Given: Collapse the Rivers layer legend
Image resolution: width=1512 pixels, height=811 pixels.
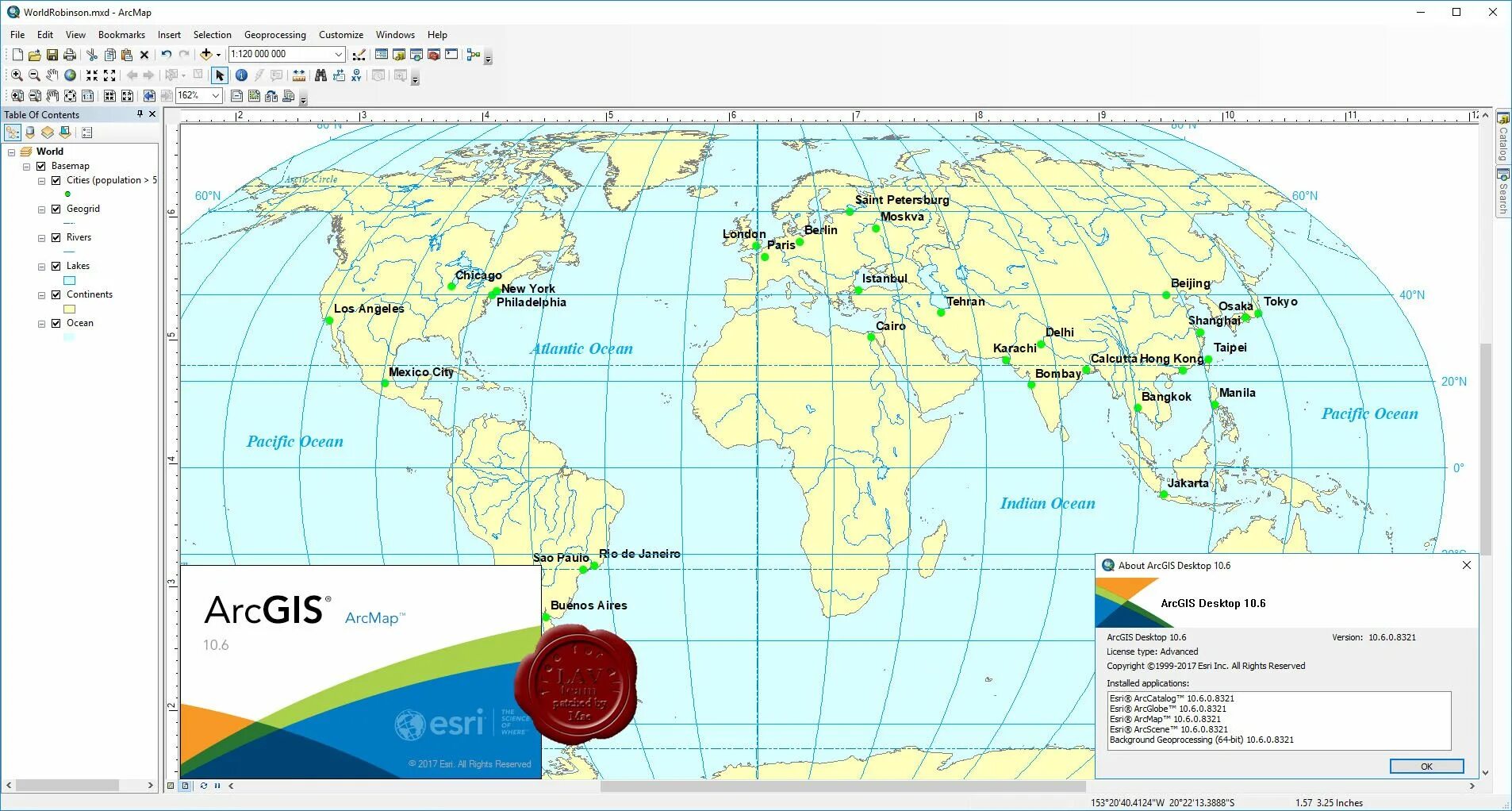Looking at the screenshot, I should point(41,238).
